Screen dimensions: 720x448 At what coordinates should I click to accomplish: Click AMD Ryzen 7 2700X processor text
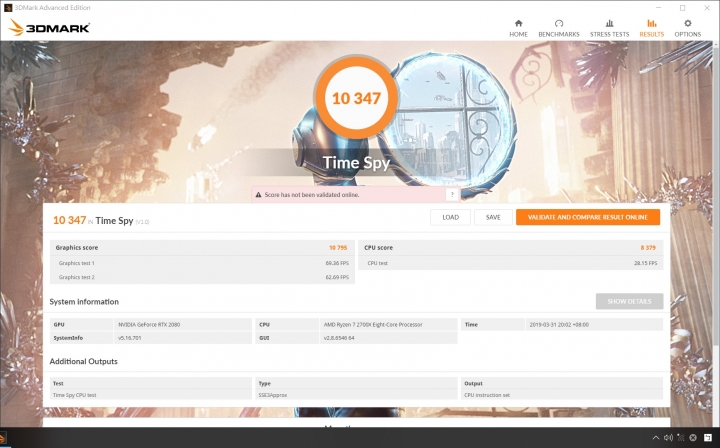pos(373,325)
